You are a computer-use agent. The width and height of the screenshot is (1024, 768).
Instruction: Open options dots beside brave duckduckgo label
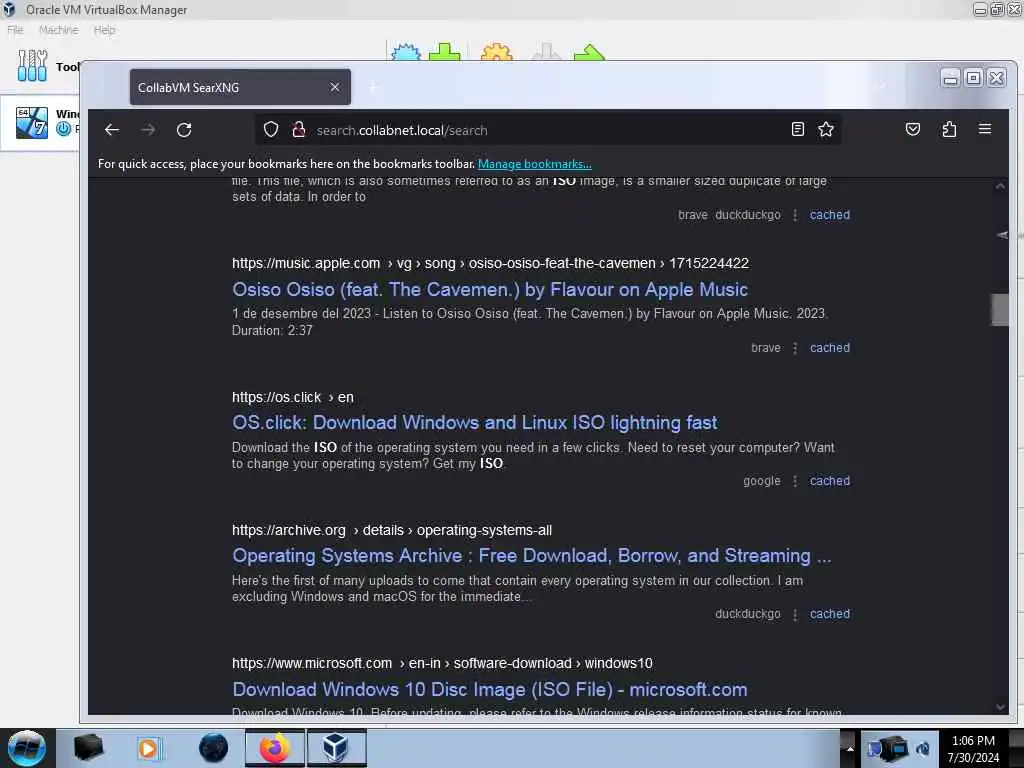click(795, 215)
